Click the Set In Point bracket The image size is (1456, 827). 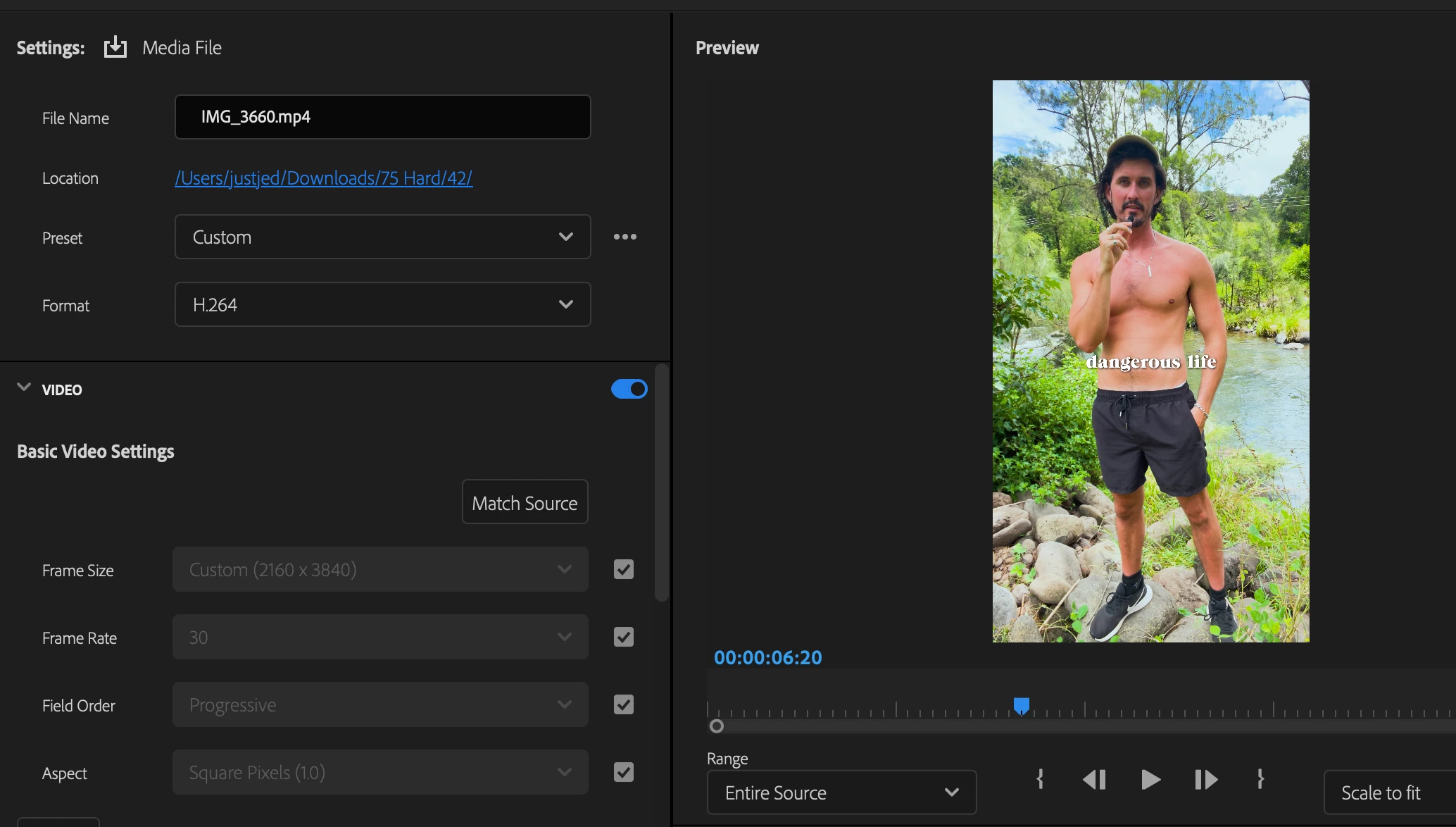(1040, 779)
